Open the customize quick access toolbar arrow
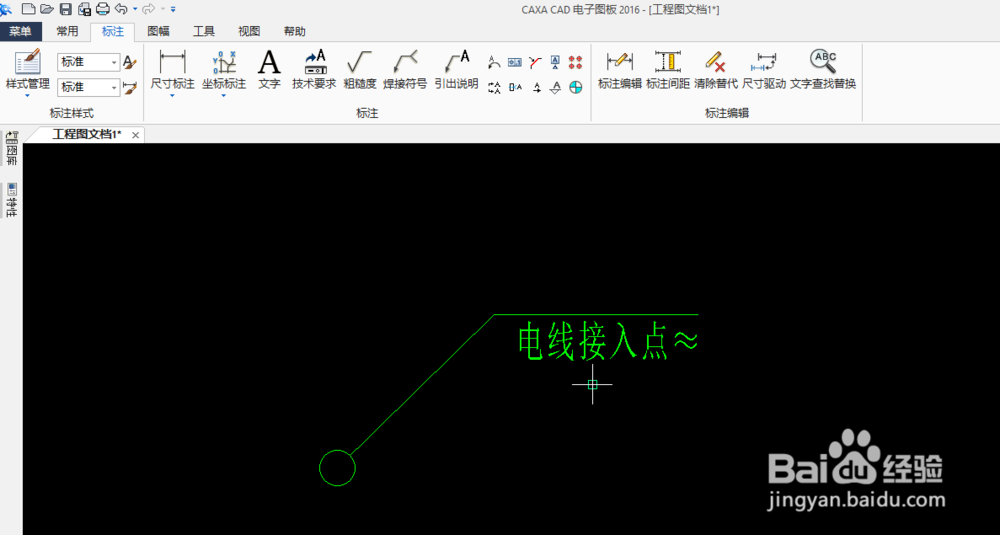 (x=173, y=10)
